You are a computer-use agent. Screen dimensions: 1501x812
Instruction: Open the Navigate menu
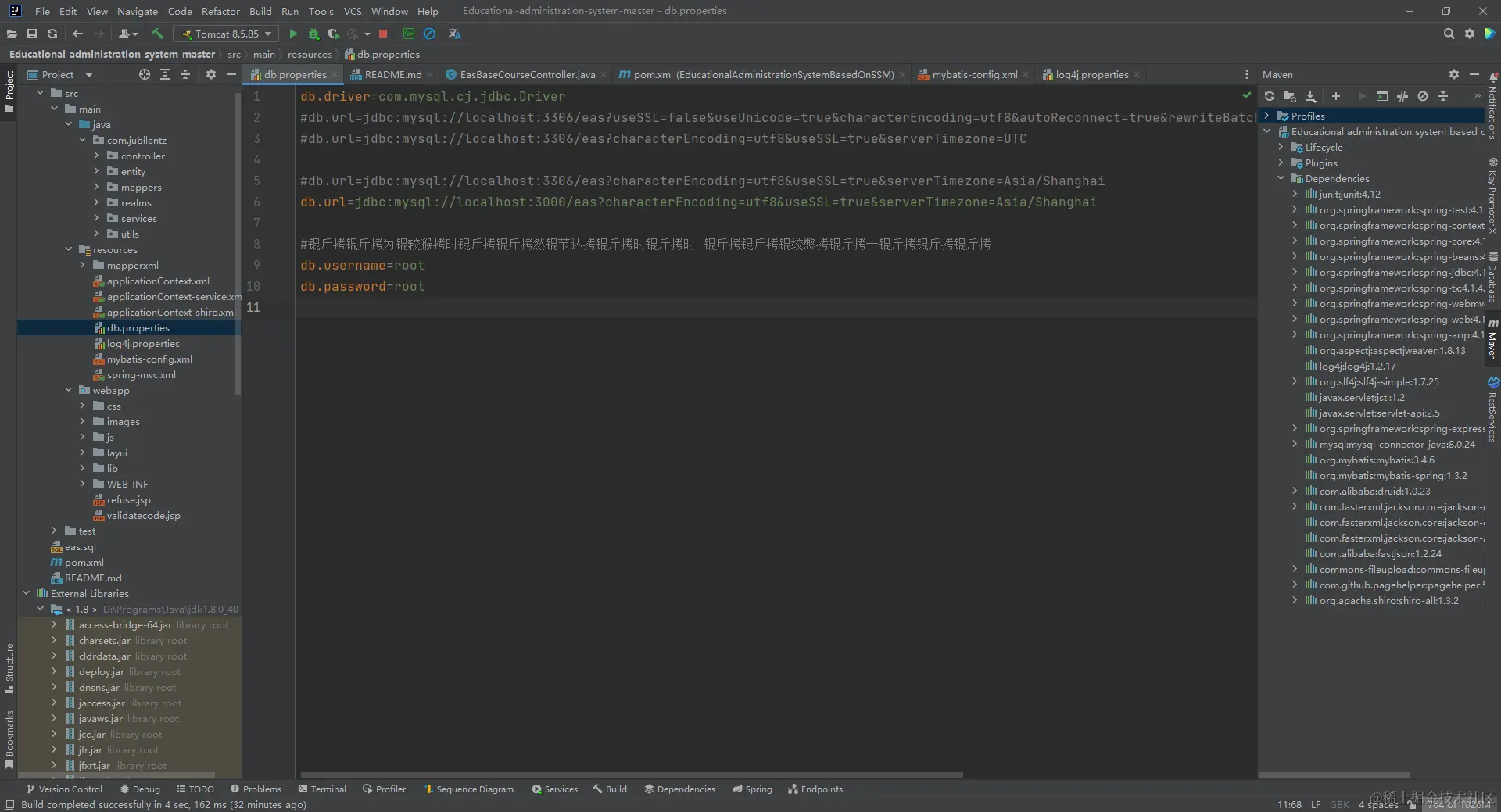point(138,11)
